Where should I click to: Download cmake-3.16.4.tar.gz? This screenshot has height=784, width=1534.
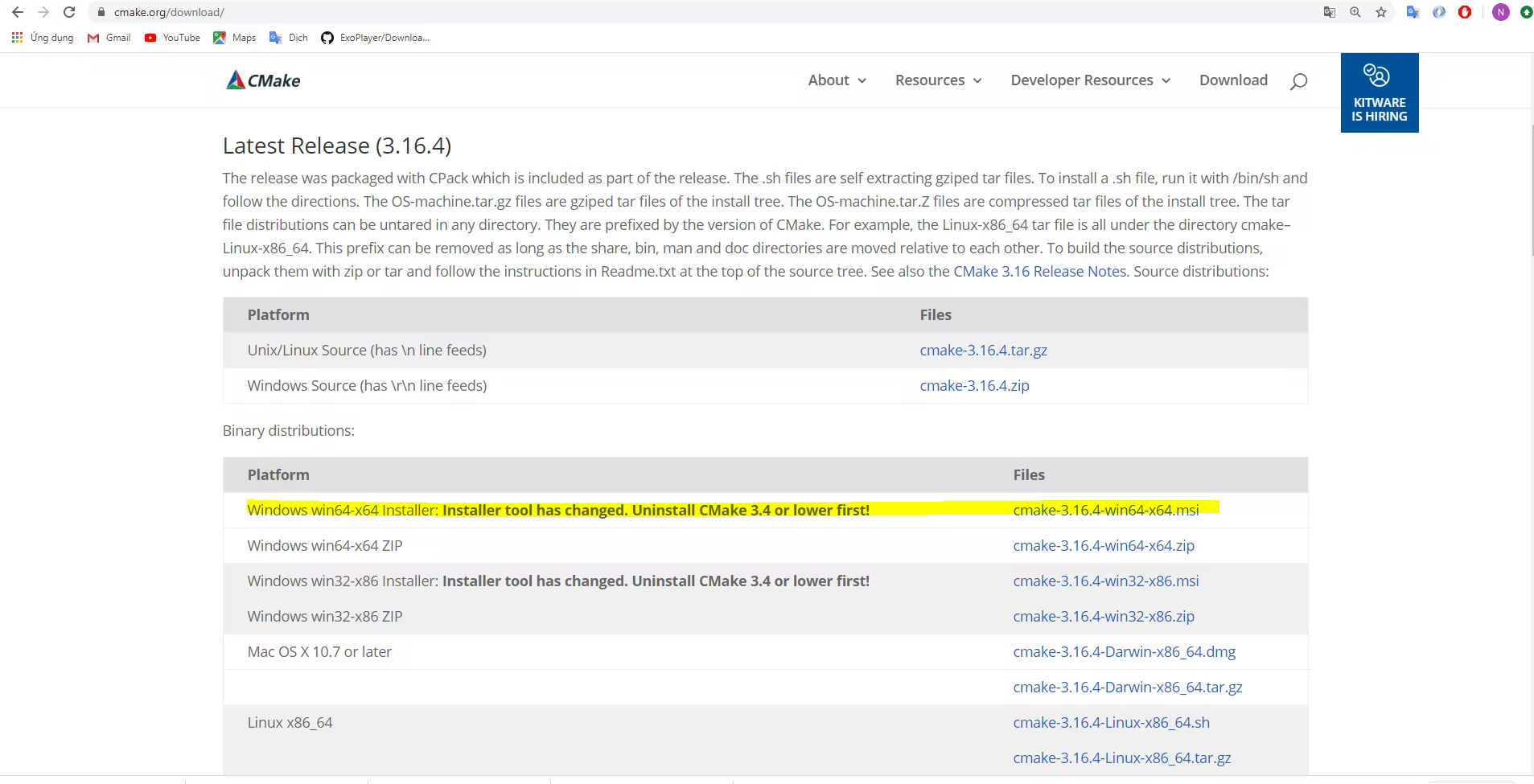tap(983, 350)
